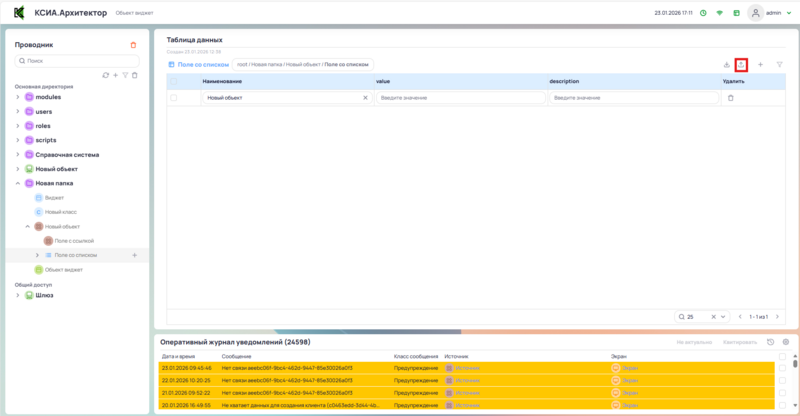Click the green connection signal icon
This screenshot has height=416, width=800.
[719, 13]
